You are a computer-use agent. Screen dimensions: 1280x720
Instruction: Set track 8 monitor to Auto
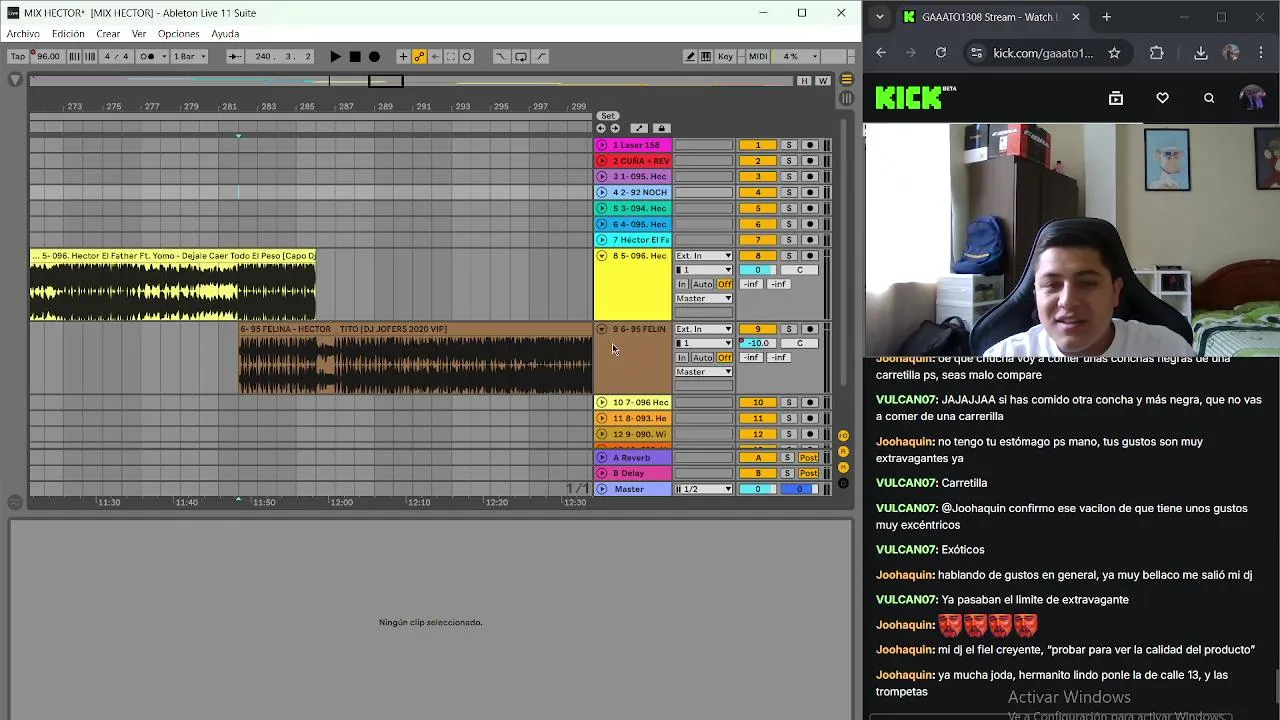pos(703,285)
